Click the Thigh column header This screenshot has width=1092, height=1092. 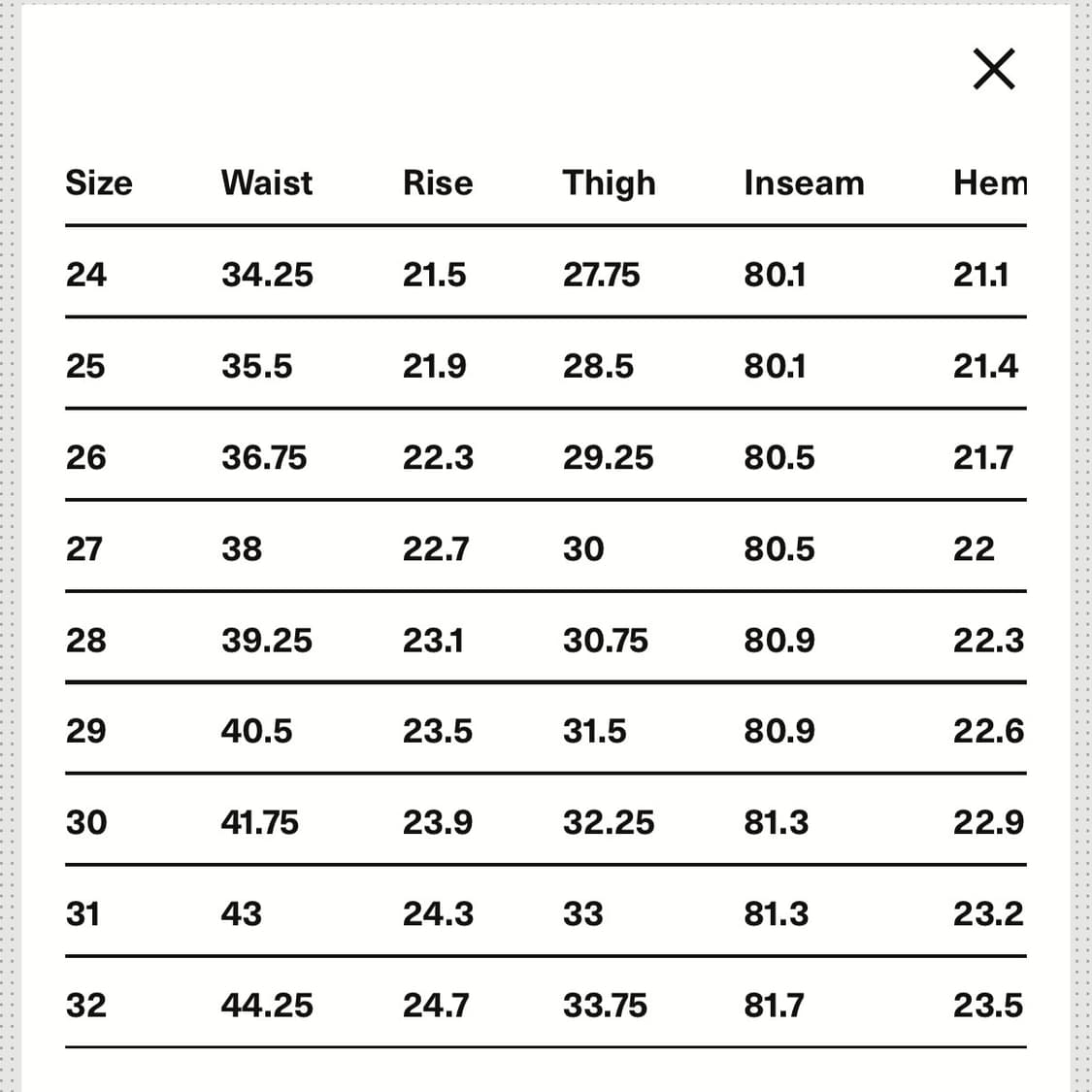coord(610,183)
